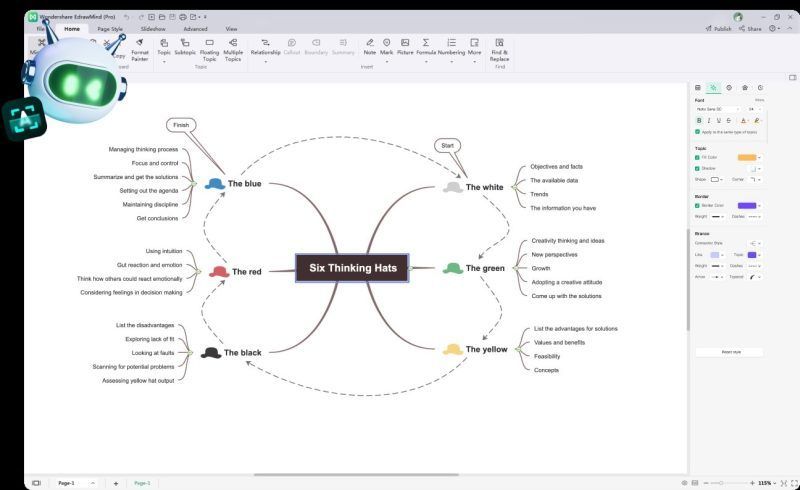This screenshot has height=490, width=800.
Task: Open the Corner style dropdown
Action: point(755,180)
